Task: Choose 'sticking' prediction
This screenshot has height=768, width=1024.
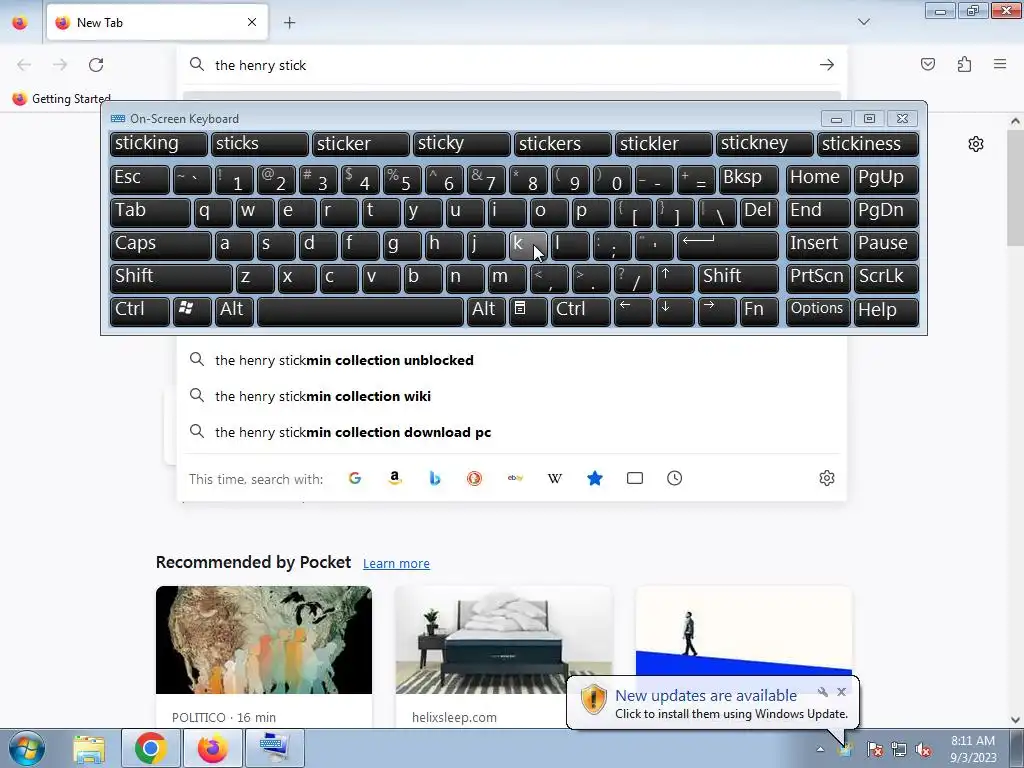Action: [x=158, y=144]
